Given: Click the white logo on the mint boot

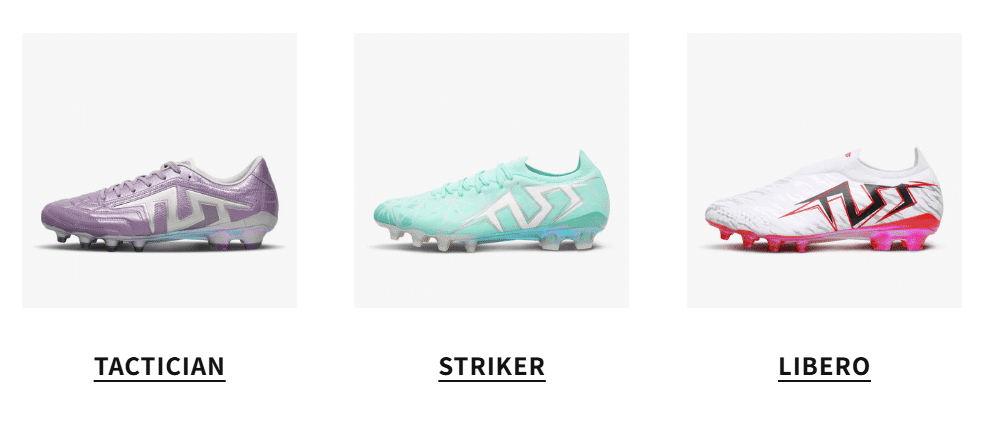Looking at the screenshot, I should (526, 209).
